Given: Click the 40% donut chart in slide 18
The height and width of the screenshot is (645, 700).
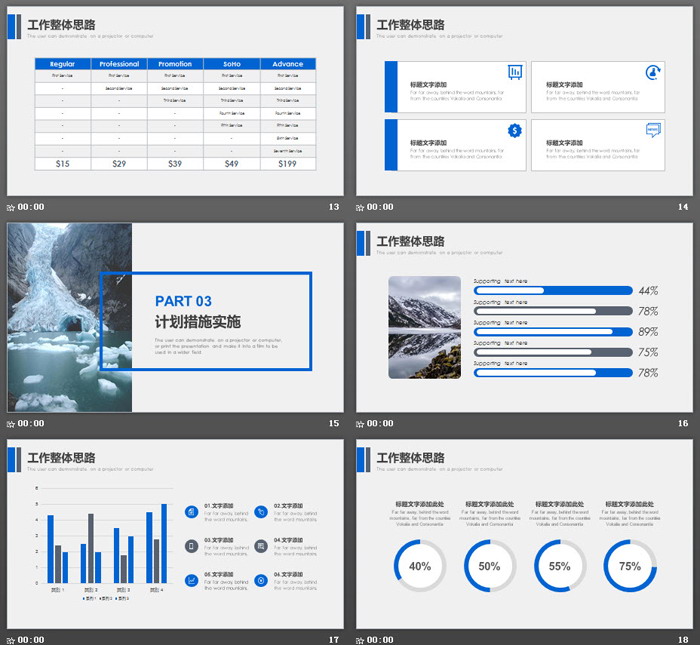Looking at the screenshot, I should coord(420,565).
